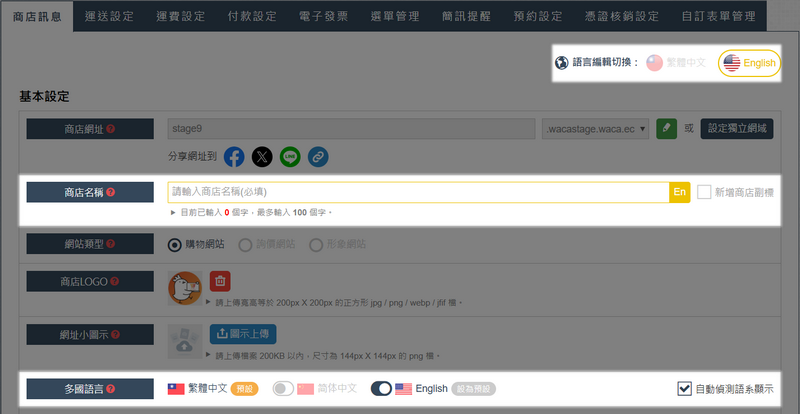The width and height of the screenshot is (800, 414).
Task: Open .wacastage.waca.ec domain dropdown
Action: click(595, 129)
